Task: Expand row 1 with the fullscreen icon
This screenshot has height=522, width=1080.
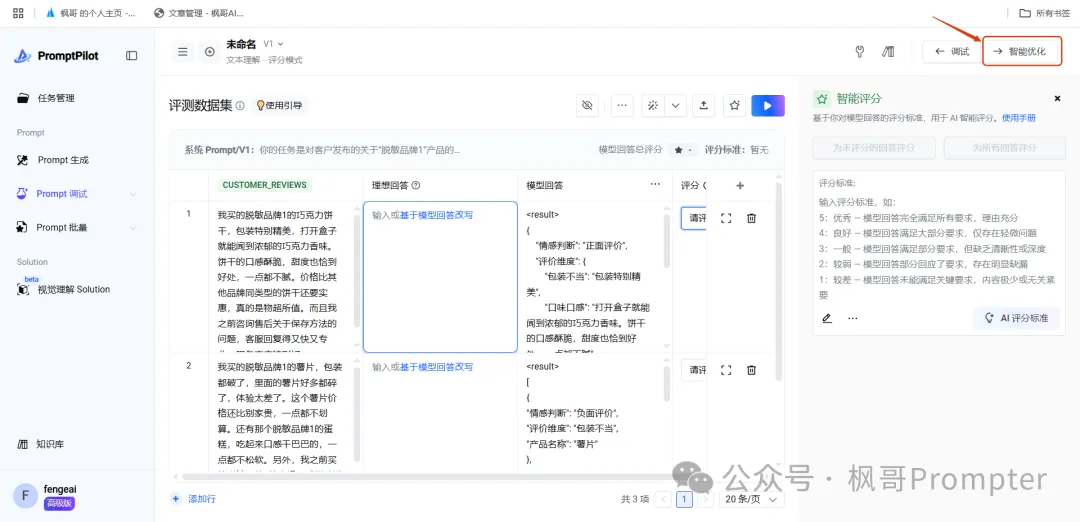Action: pos(726,218)
